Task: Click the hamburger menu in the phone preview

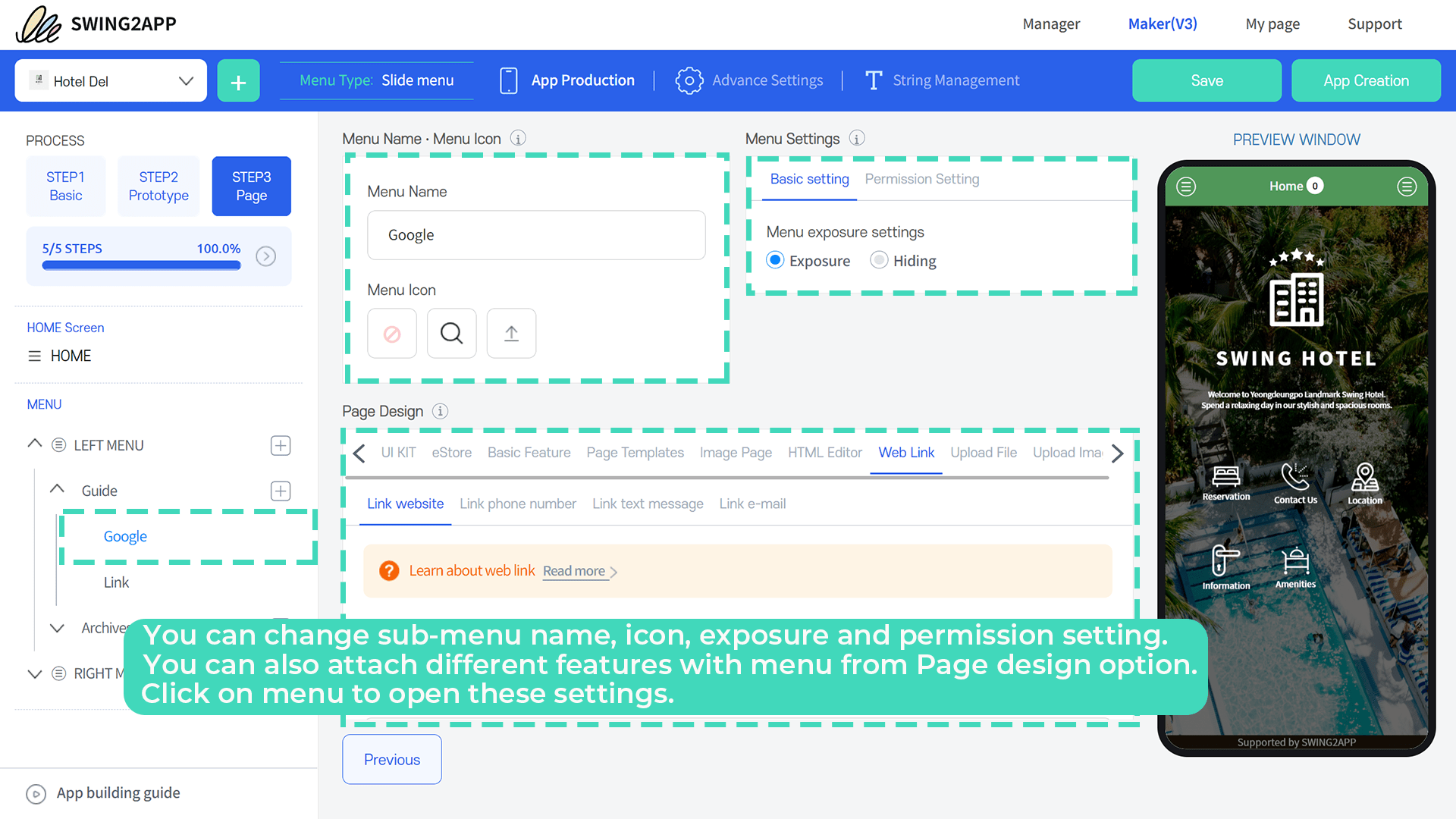Action: (x=1186, y=187)
